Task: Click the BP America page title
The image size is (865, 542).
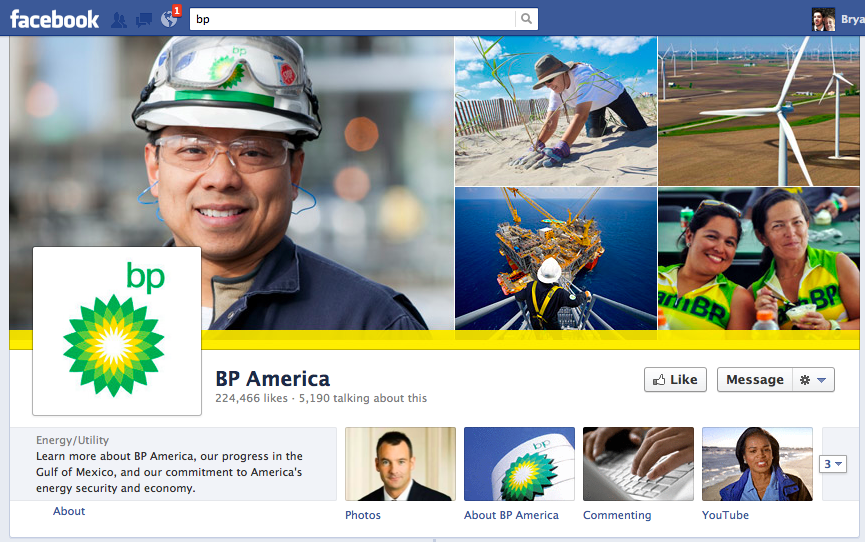Action: (272, 379)
